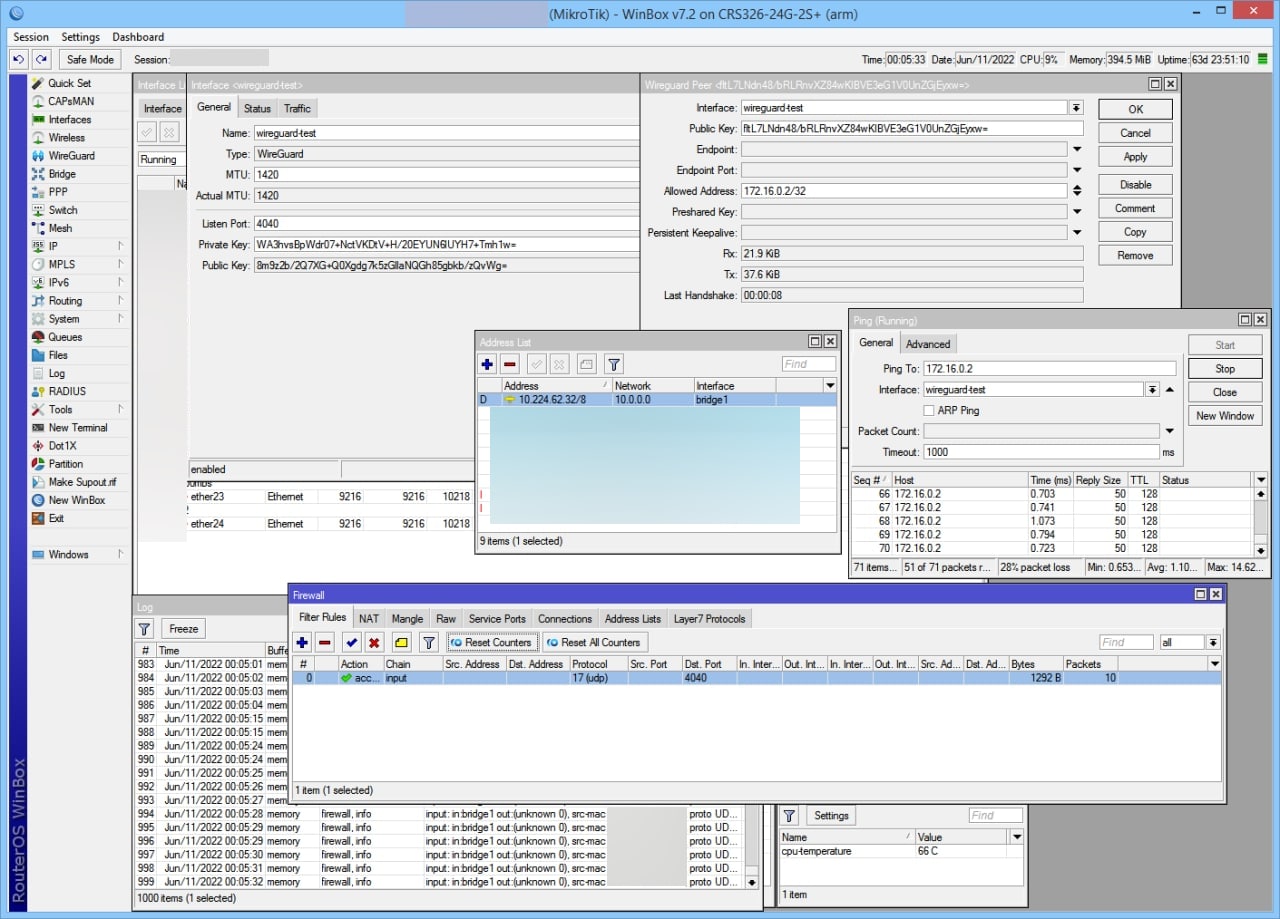This screenshot has width=1280, height=919.
Task: Open the Bridge section
Action: click(62, 174)
